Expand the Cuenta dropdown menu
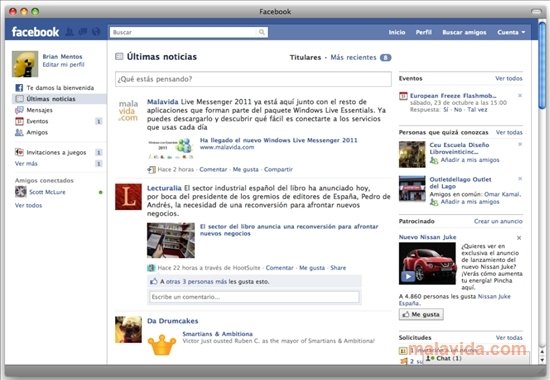The image size is (550, 380). click(511, 32)
